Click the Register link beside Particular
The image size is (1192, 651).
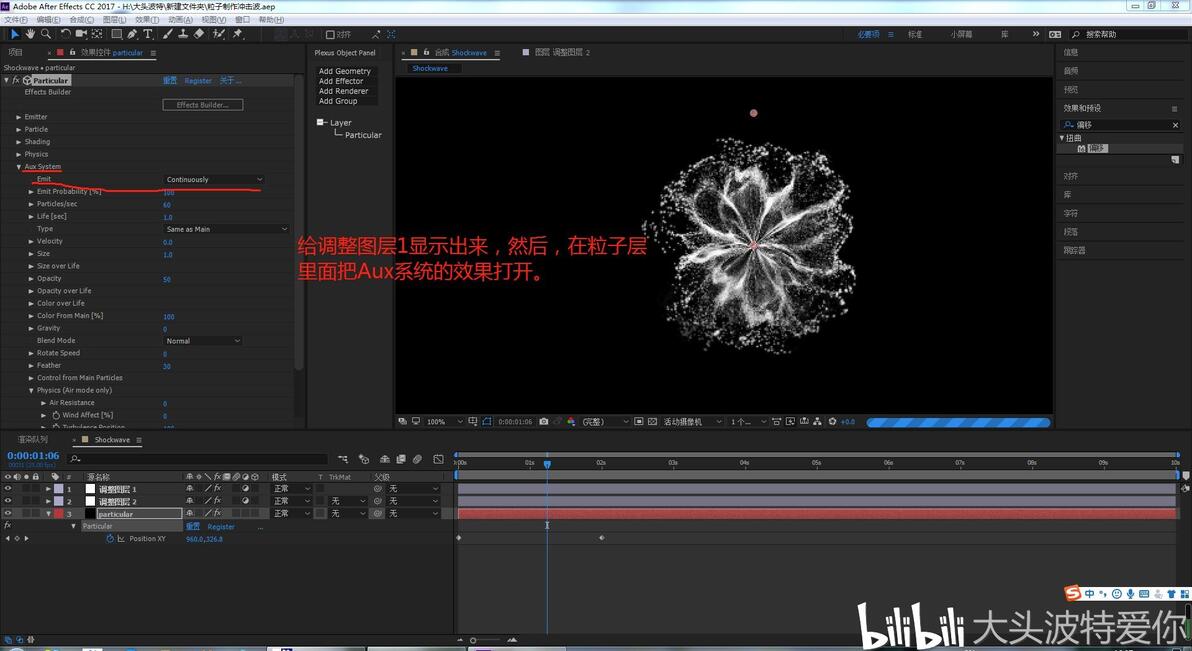pos(198,81)
